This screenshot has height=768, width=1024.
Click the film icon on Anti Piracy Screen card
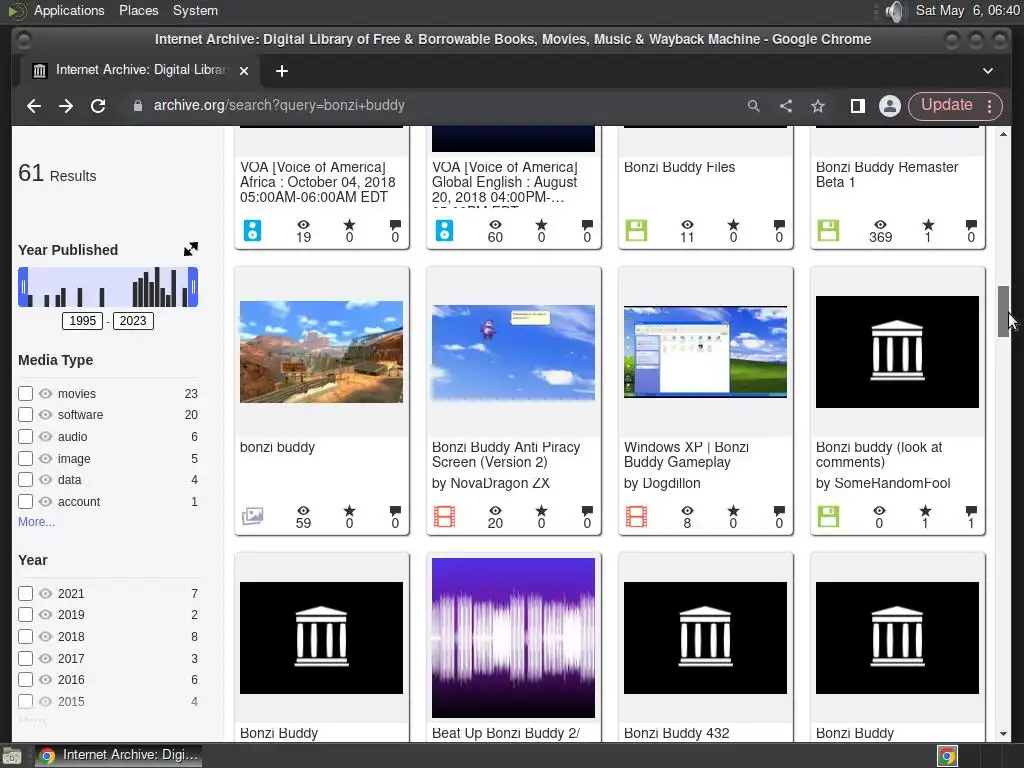point(444,517)
